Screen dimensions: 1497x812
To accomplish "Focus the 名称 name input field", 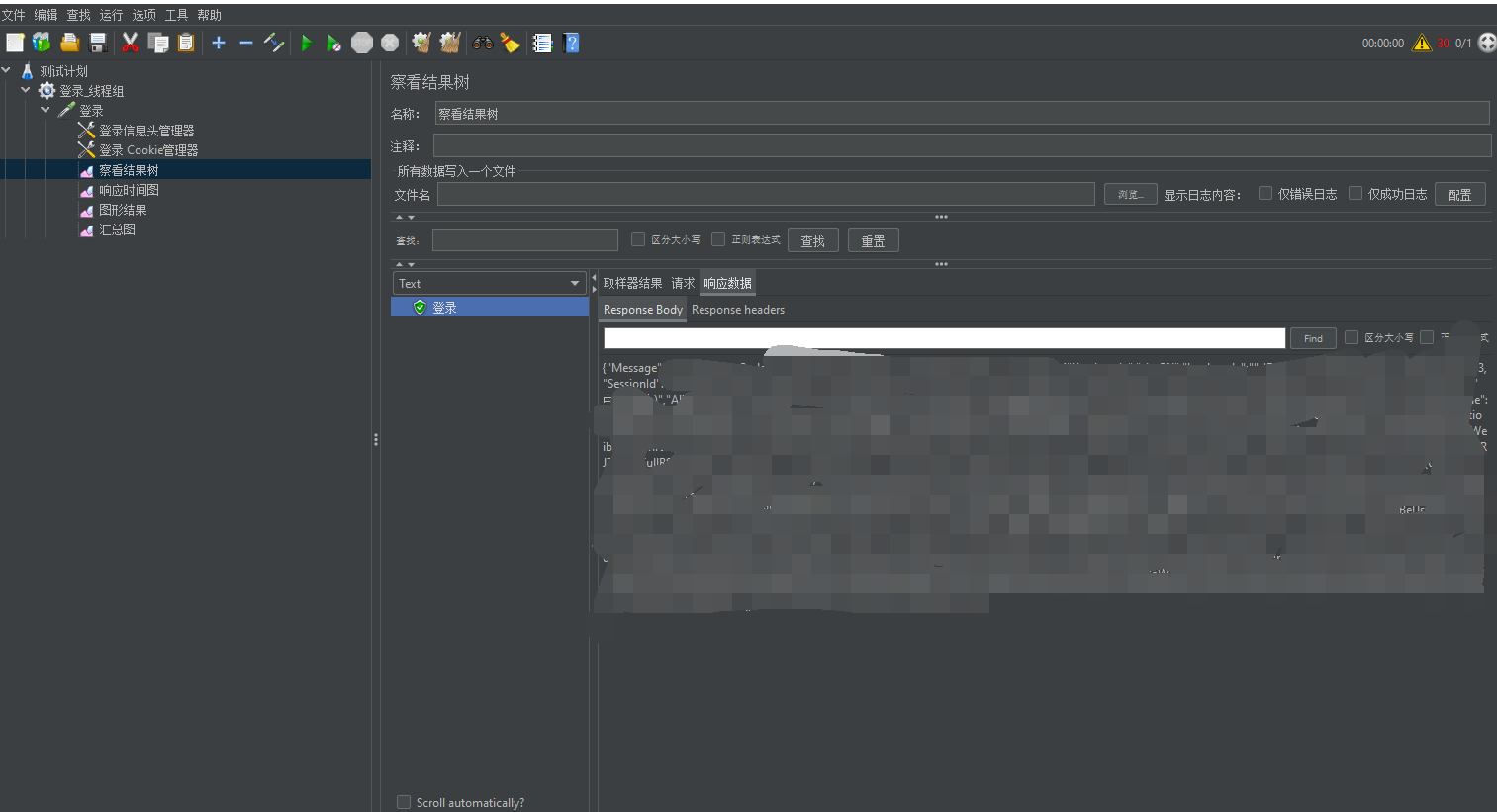I will (962, 113).
